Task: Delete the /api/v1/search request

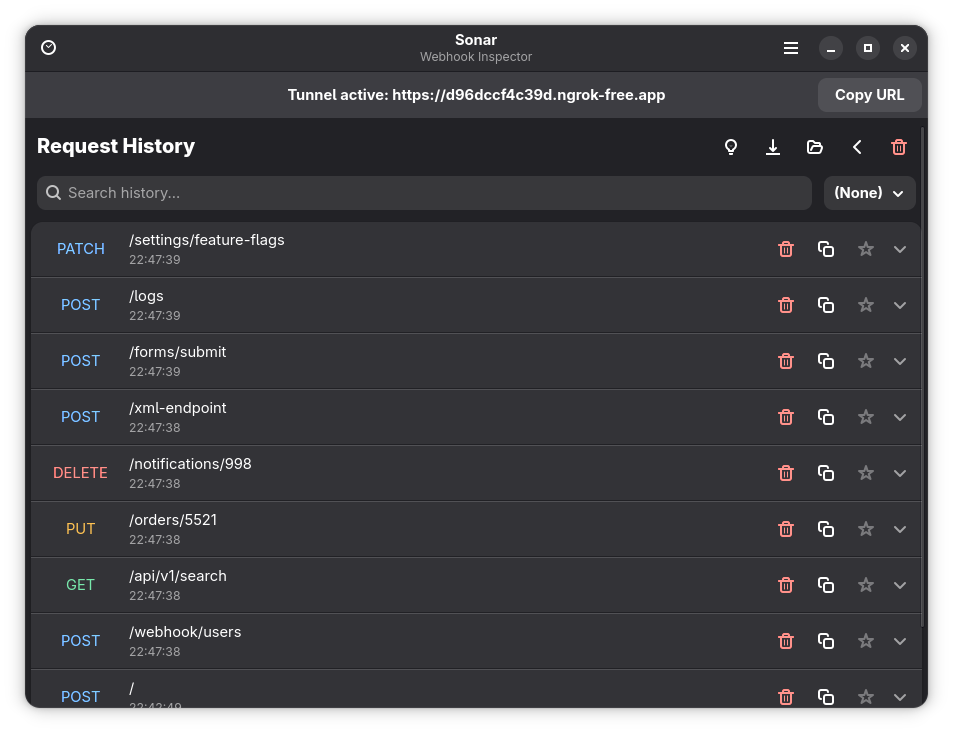Action: click(x=786, y=585)
